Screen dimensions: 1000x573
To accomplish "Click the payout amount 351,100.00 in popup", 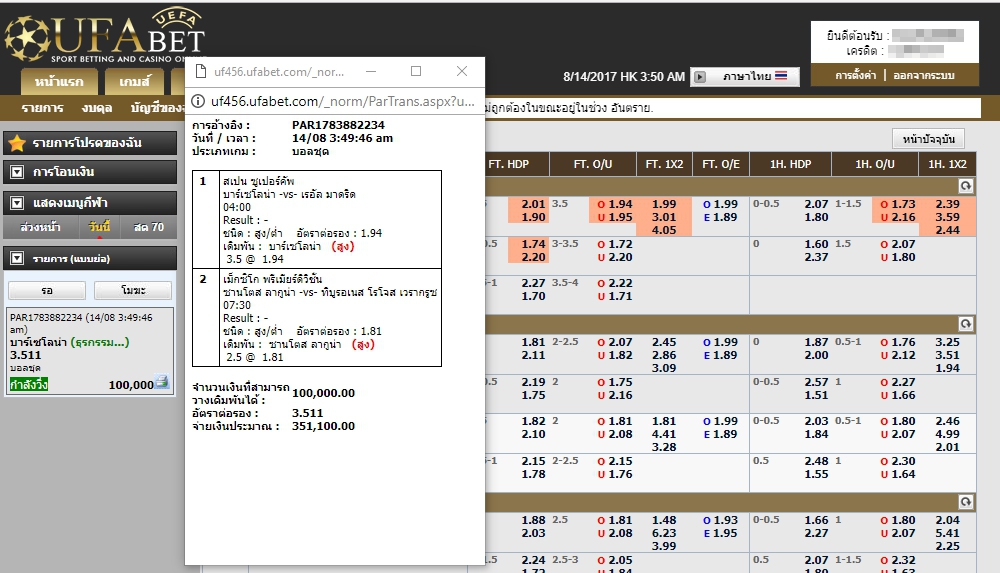I will (x=323, y=426).
